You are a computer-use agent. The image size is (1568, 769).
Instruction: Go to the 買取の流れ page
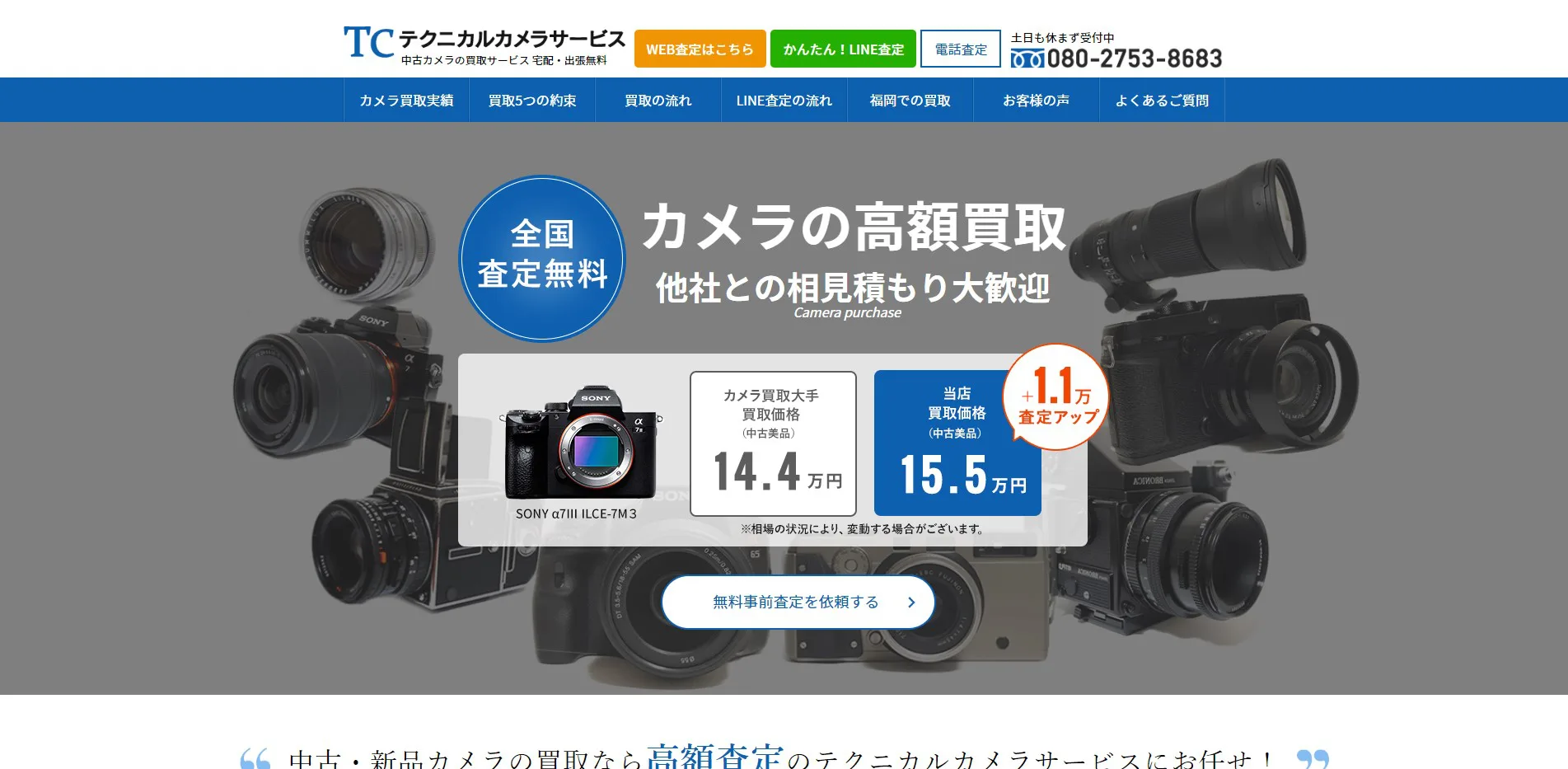(658, 101)
